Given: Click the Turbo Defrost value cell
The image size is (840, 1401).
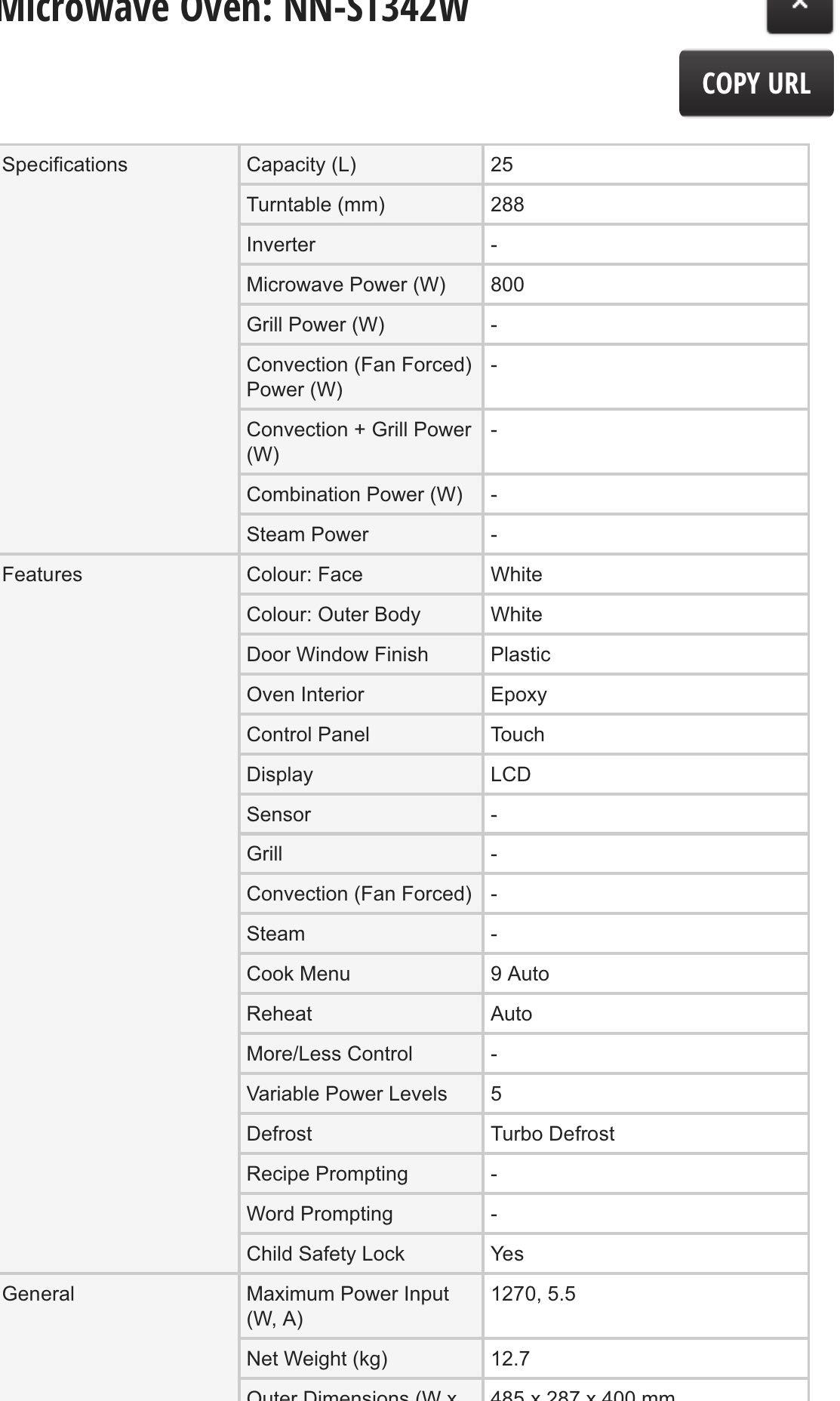Looking at the screenshot, I should pyautogui.click(x=552, y=1134).
